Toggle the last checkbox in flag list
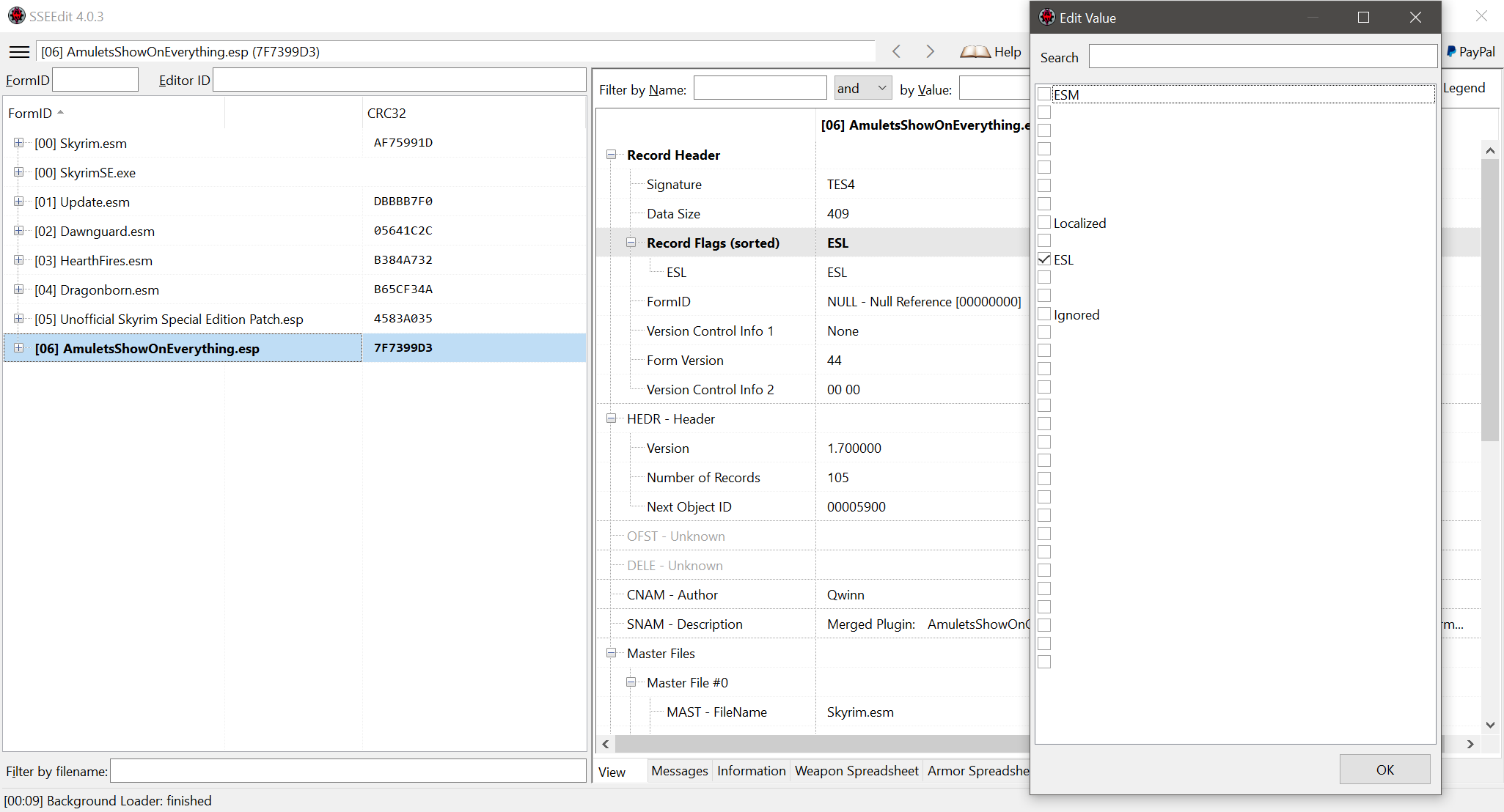The width and height of the screenshot is (1504, 812). click(x=1044, y=662)
